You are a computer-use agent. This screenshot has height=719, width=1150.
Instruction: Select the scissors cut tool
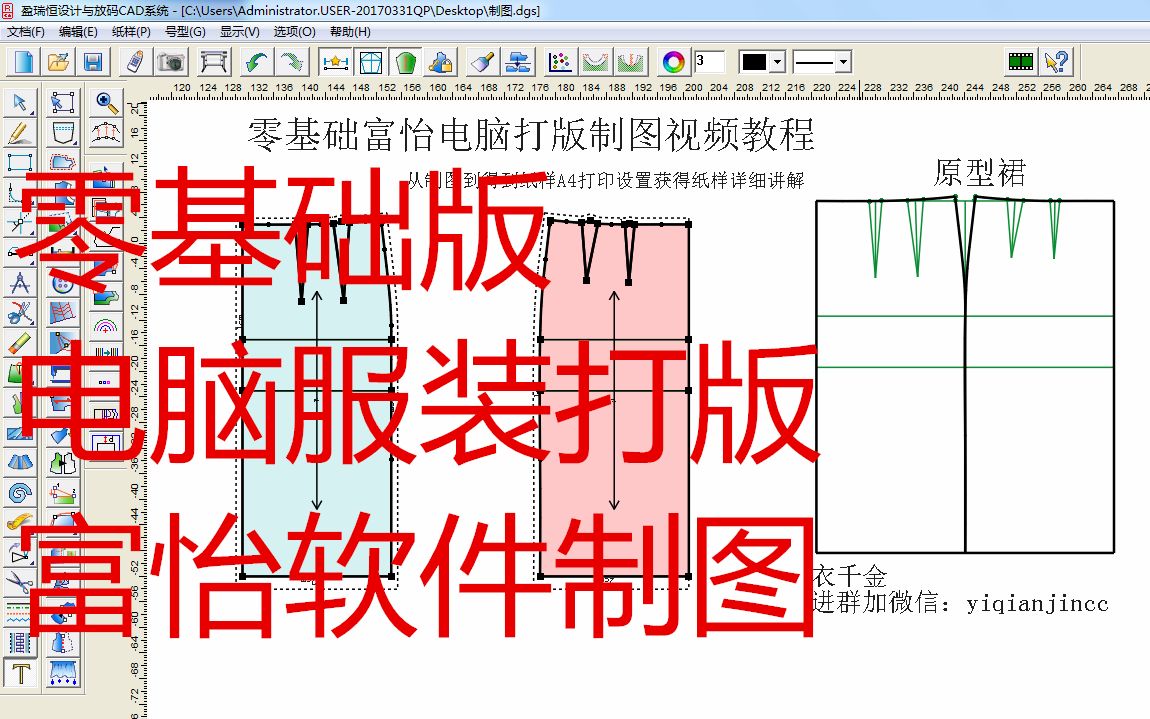pos(20,313)
